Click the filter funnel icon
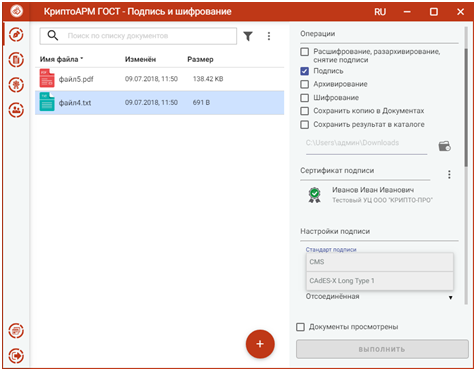The image size is (476, 371). (248, 36)
